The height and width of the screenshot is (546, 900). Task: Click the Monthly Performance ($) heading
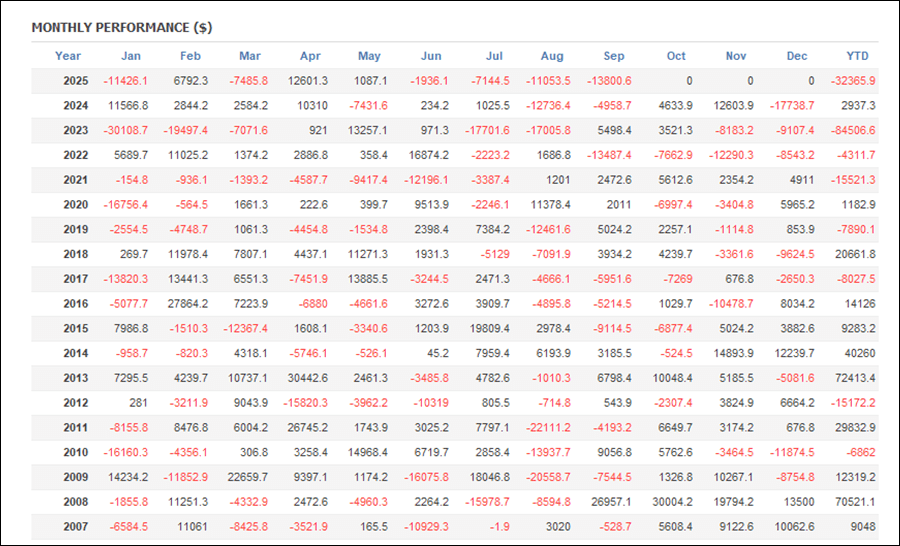click(x=121, y=27)
